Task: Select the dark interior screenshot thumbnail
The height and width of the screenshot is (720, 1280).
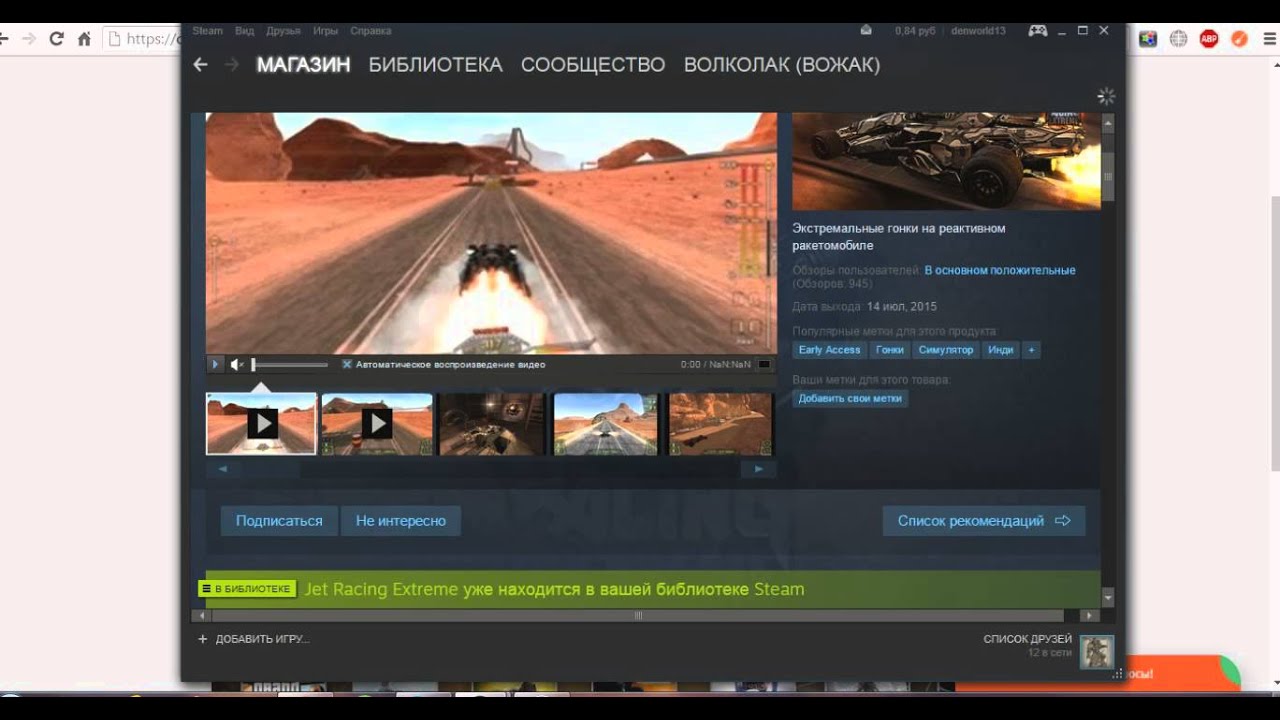Action: [x=491, y=424]
